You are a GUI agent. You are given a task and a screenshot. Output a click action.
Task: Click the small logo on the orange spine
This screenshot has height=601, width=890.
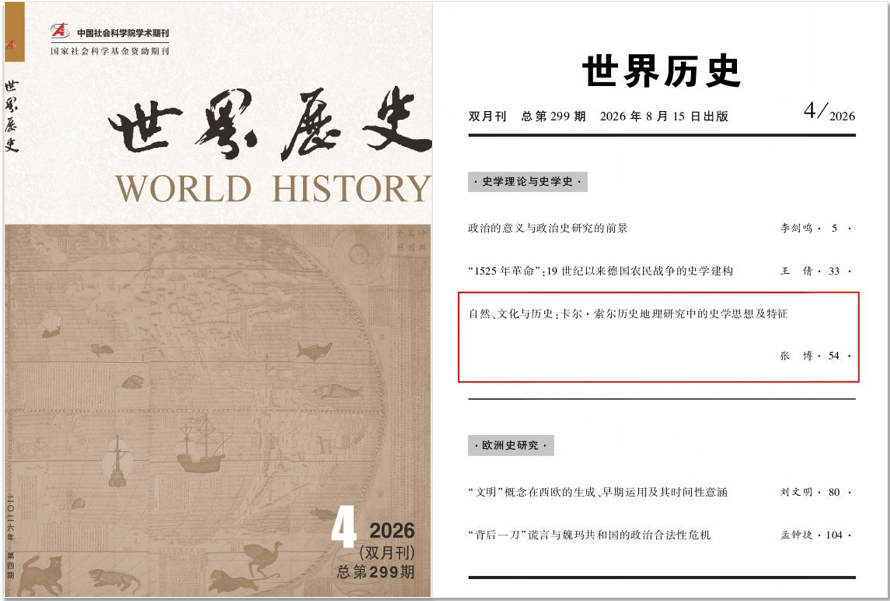[x=11, y=44]
